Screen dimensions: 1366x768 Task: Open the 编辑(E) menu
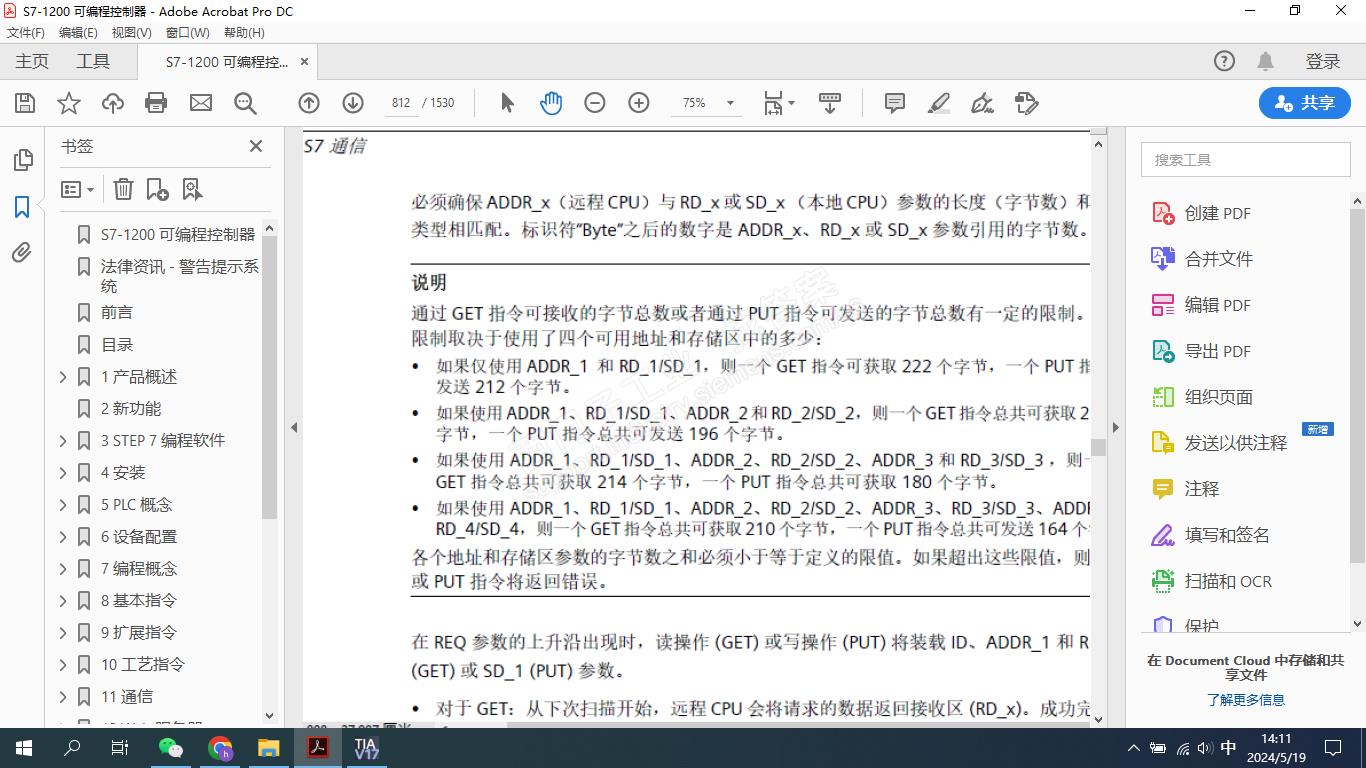click(x=78, y=32)
